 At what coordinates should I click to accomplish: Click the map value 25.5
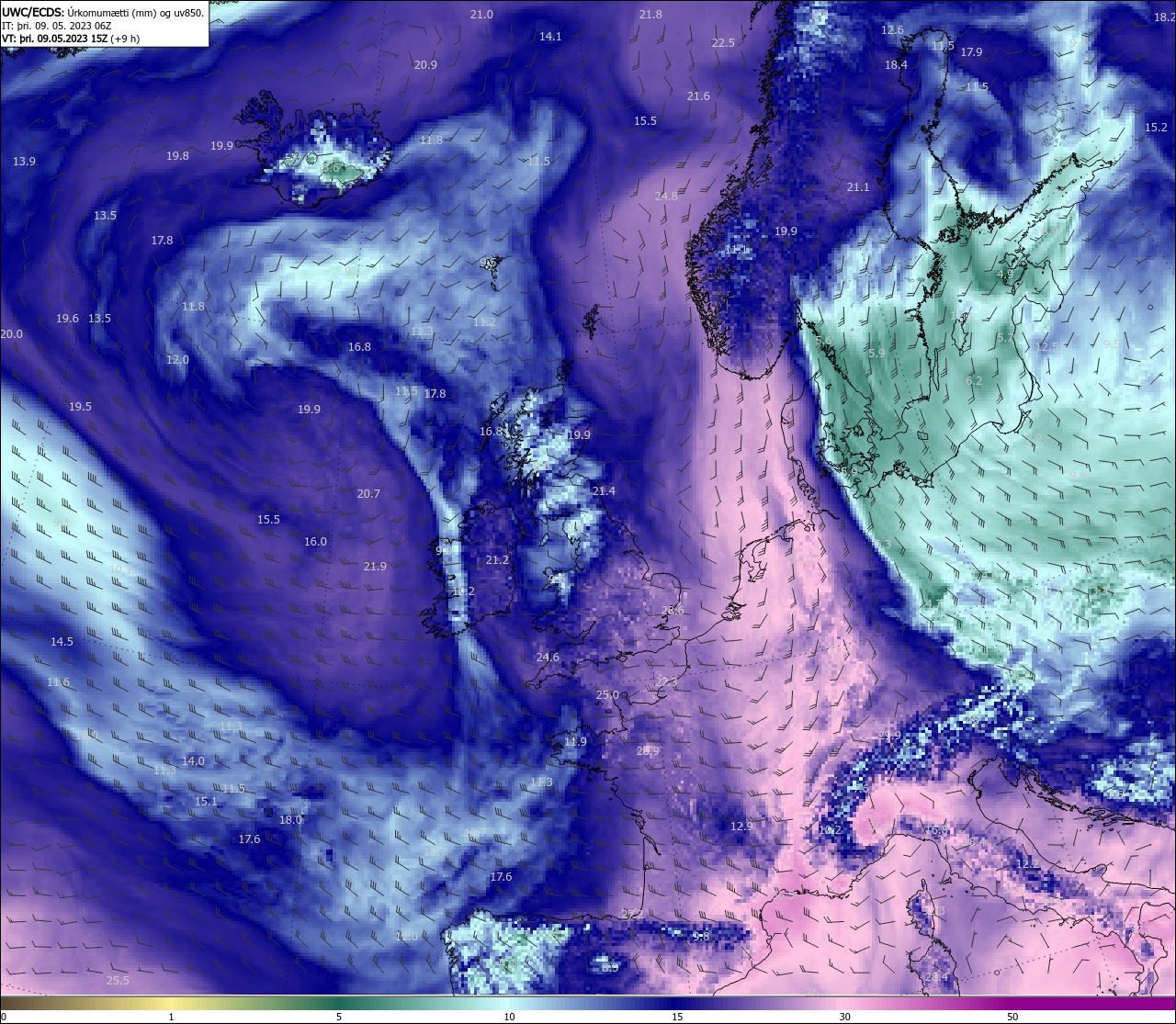[118, 981]
